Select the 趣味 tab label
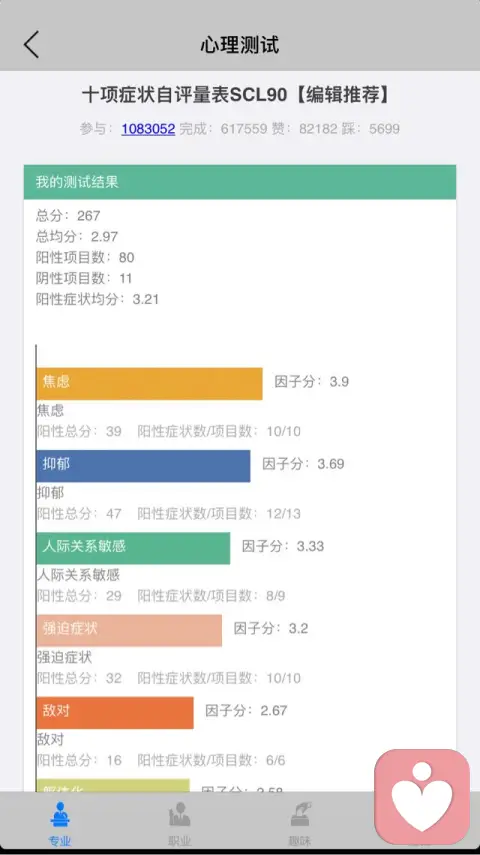Screen dimensions: 480x855 [x=300, y=841]
